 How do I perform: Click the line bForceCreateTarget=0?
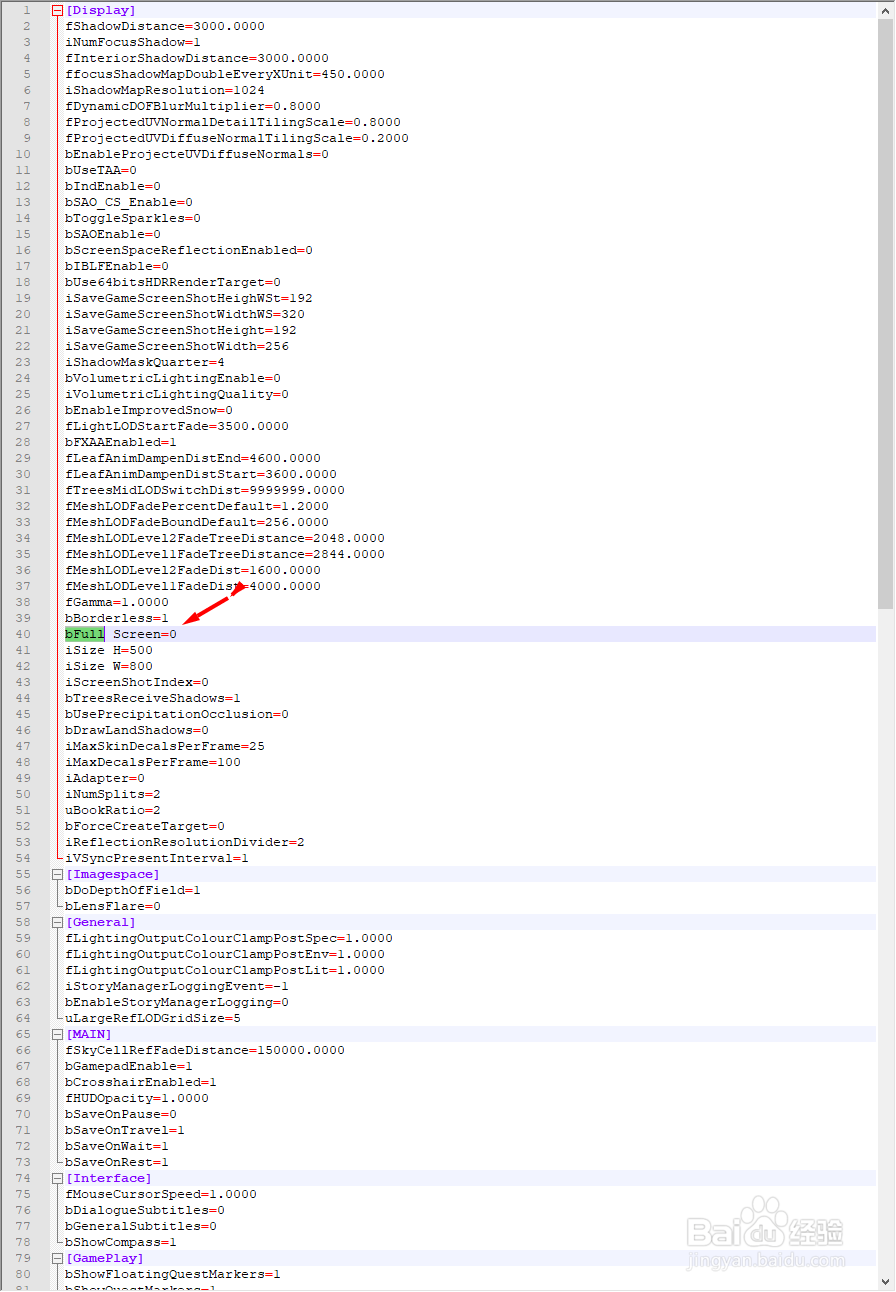pyautogui.click(x=145, y=826)
